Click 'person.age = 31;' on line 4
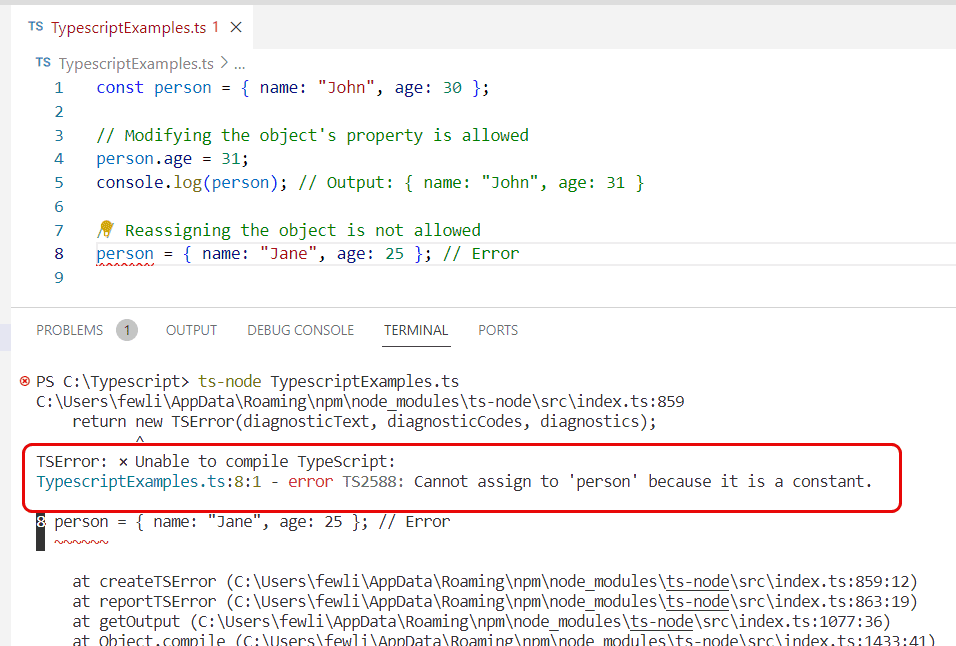The image size is (956, 646). pyautogui.click(x=173, y=159)
